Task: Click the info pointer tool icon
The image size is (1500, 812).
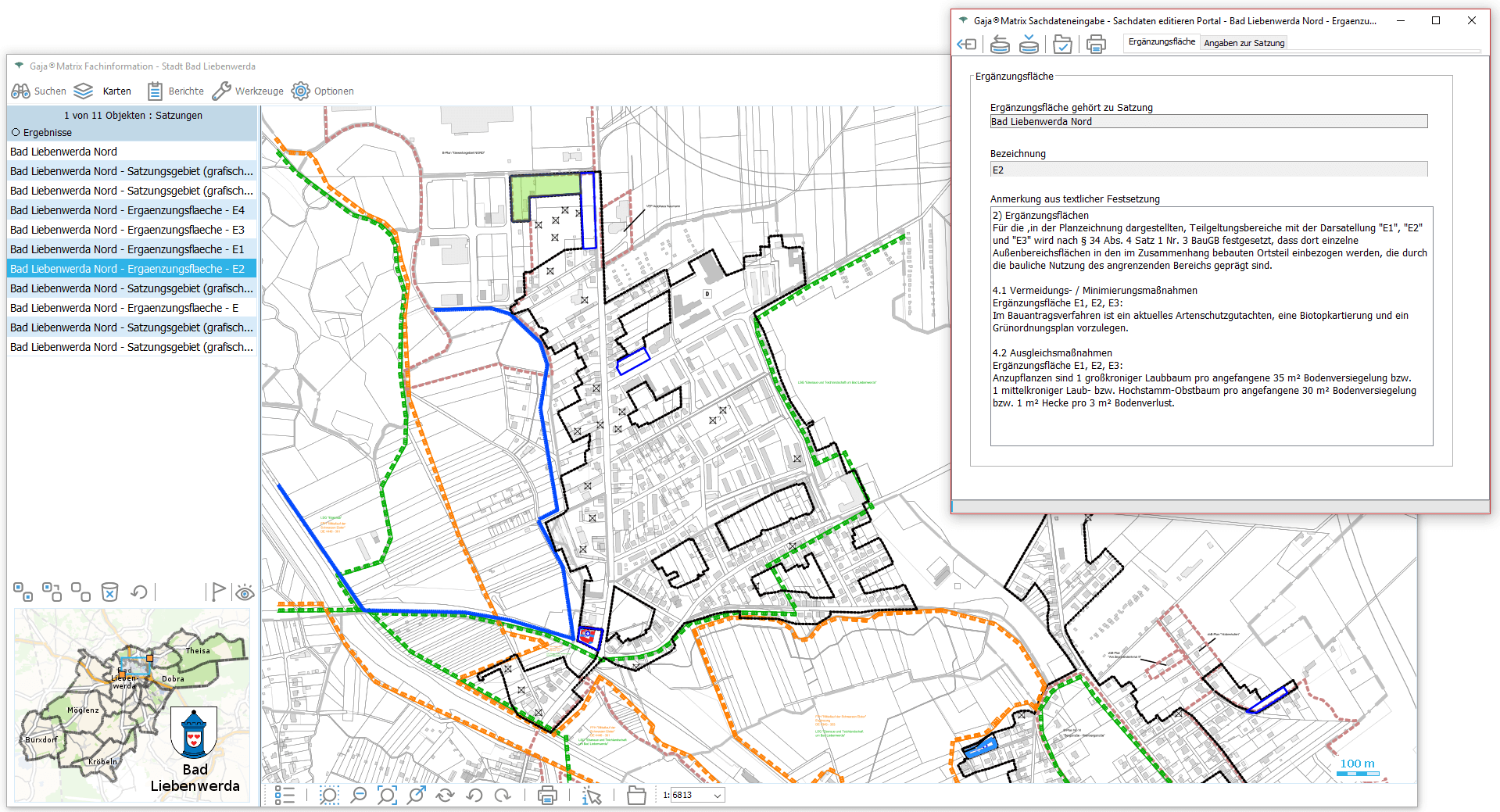Action: click(592, 796)
